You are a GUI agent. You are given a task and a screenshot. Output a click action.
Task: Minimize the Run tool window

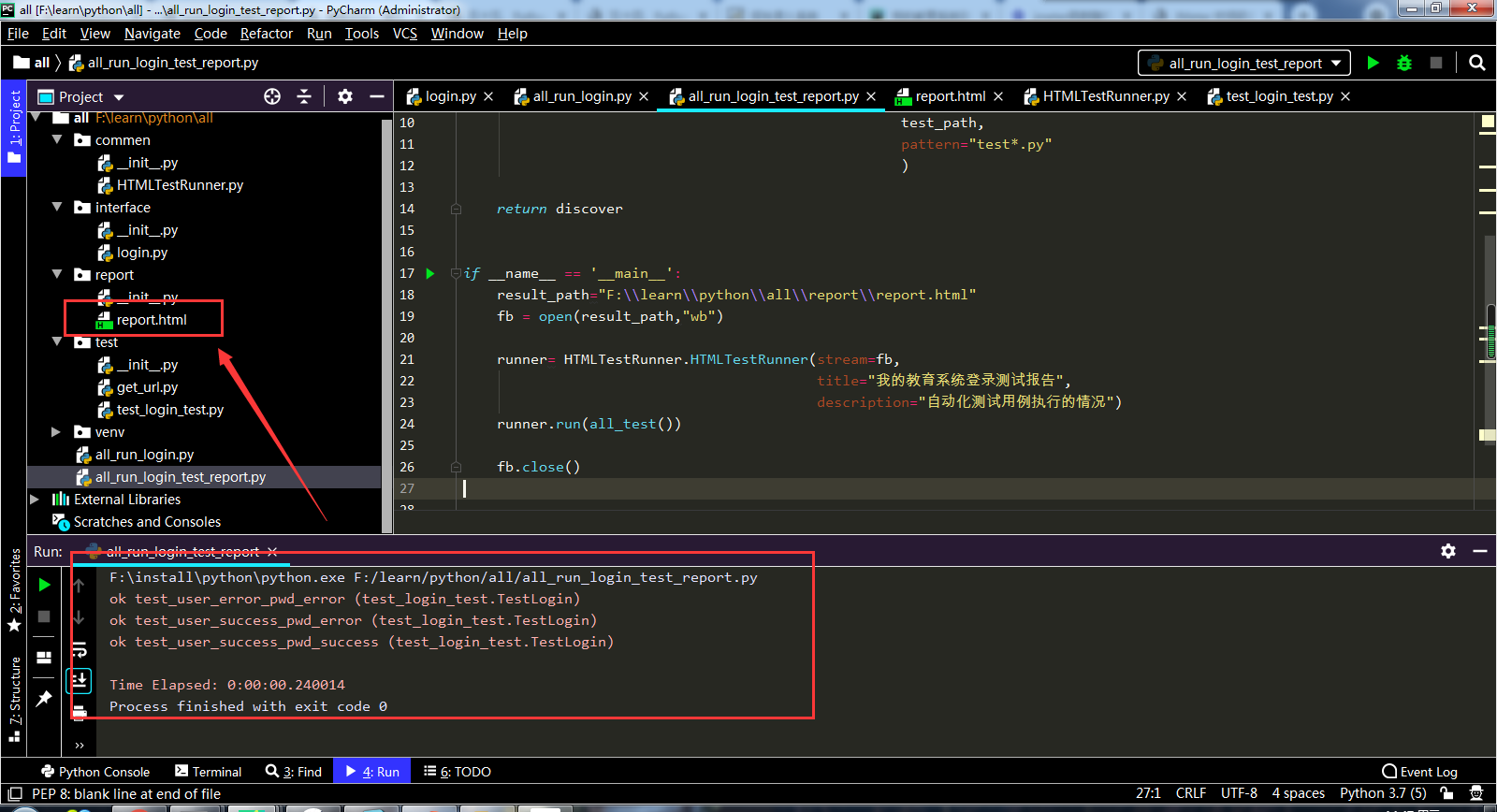[x=1480, y=551]
